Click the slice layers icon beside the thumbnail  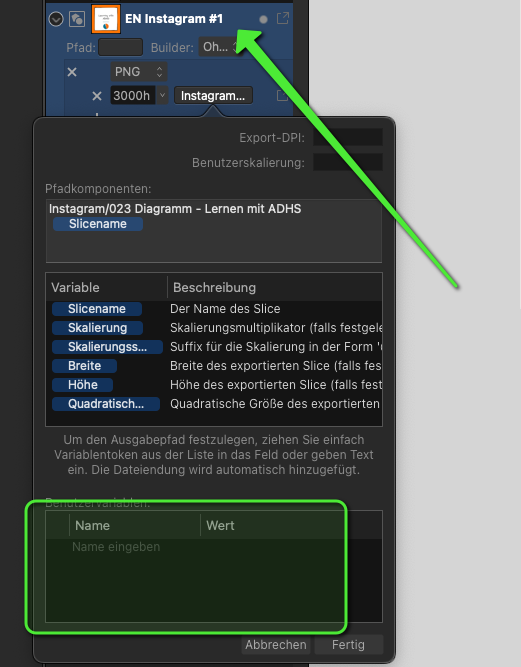coord(77,19)
